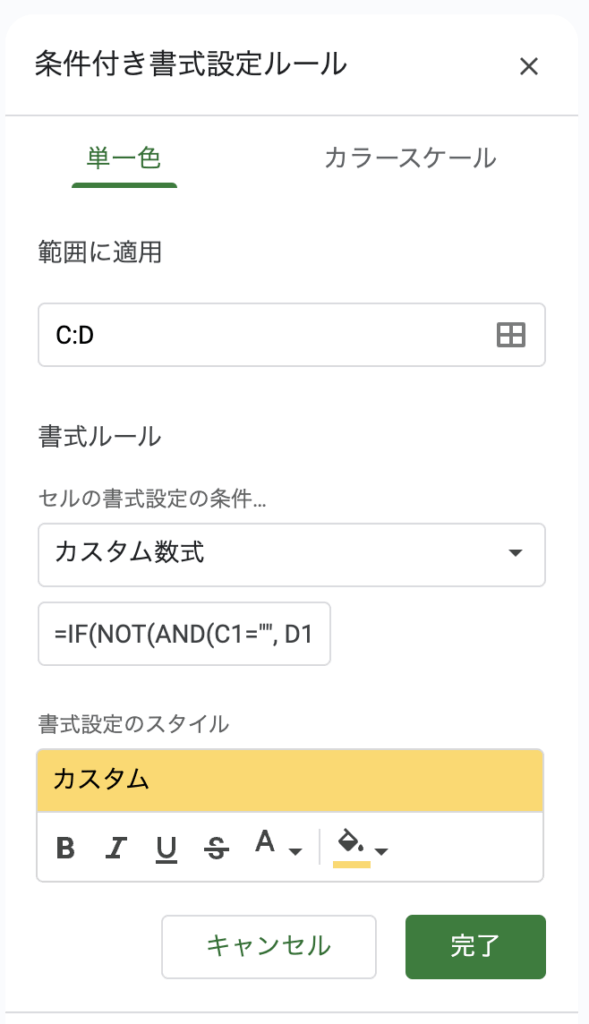
Task: Close the conditional format rules panel
Action: coord(528,66)
